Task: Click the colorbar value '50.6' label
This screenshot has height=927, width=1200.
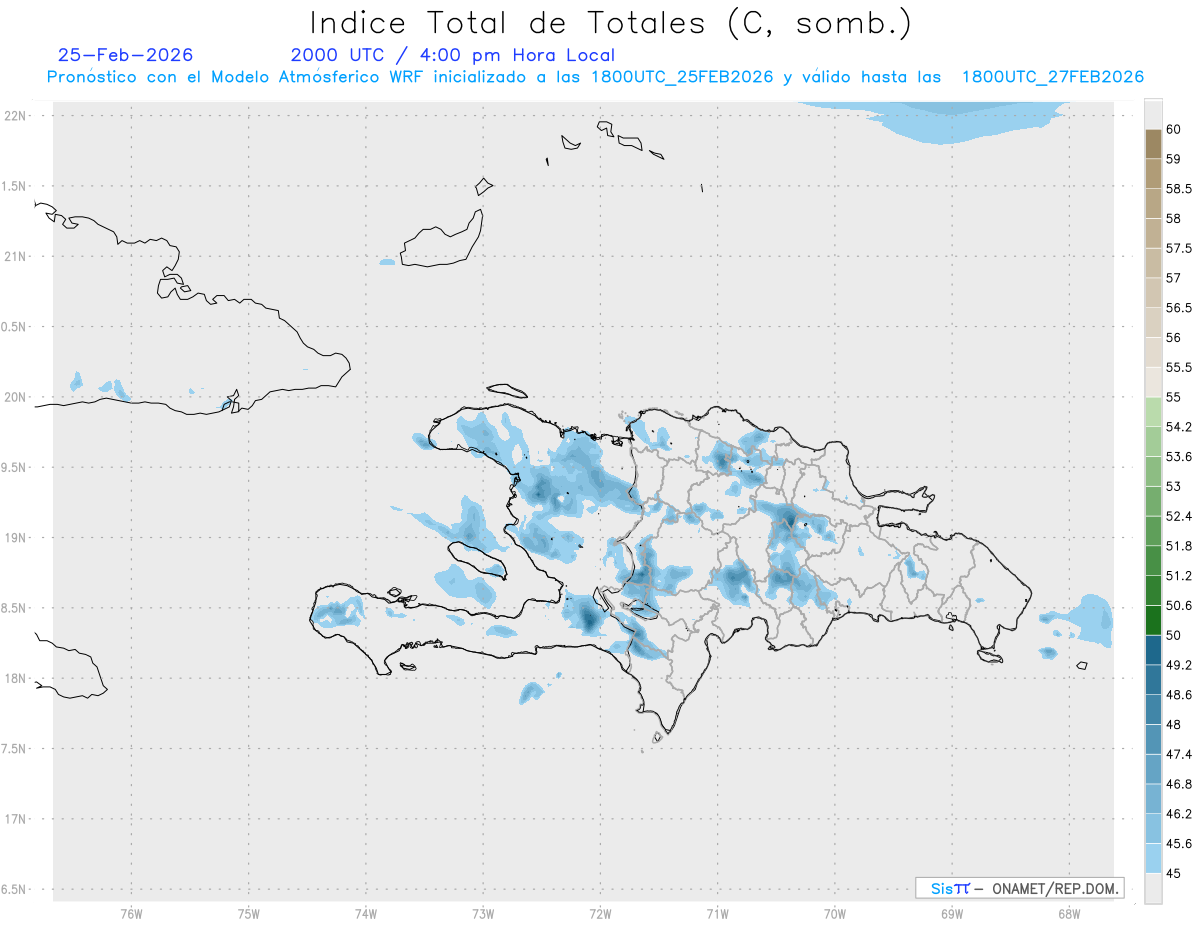Action: (1179, 605)
